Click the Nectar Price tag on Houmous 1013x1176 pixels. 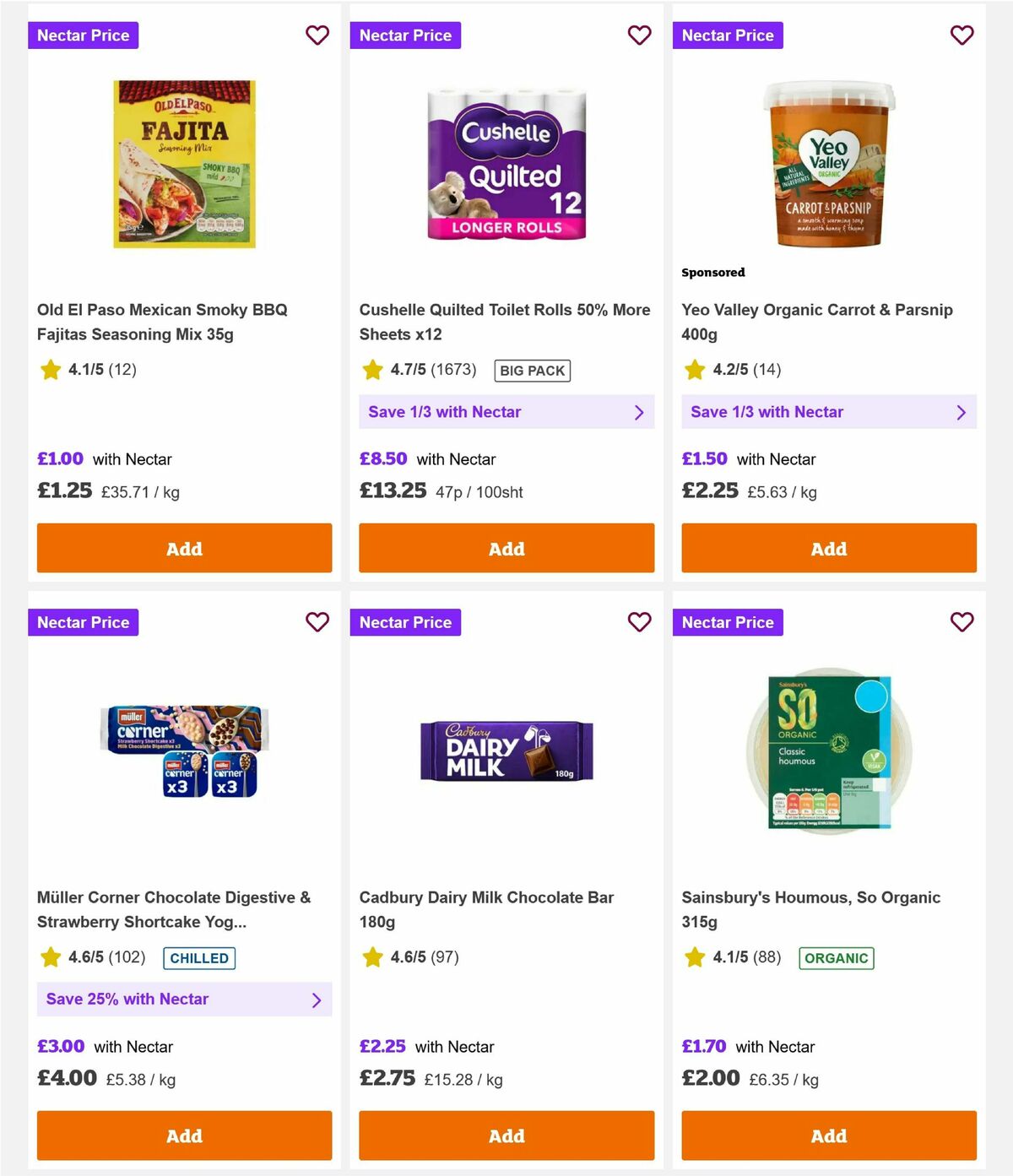(729, 622)
